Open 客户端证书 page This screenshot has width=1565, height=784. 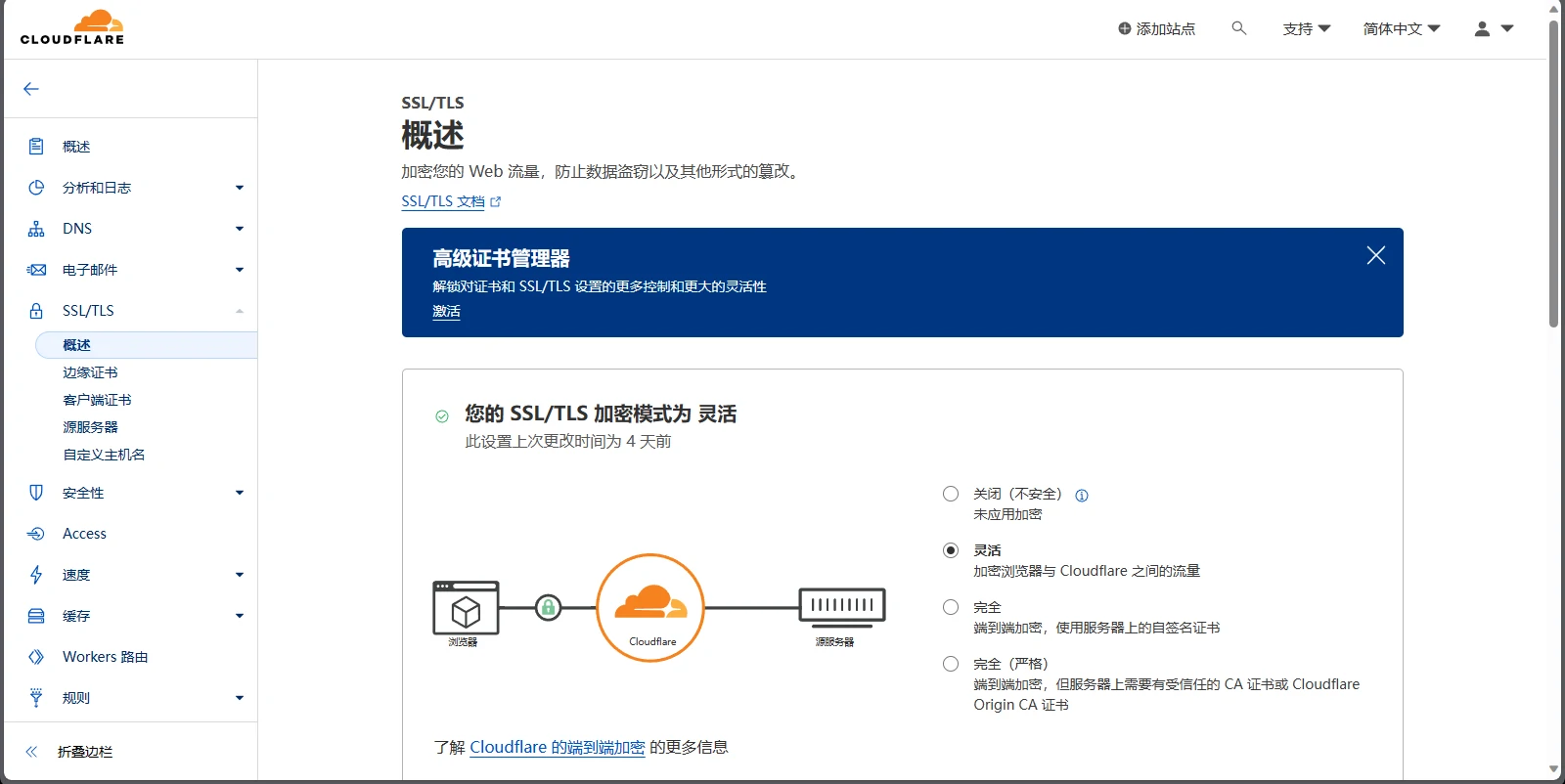pos(97,400)
